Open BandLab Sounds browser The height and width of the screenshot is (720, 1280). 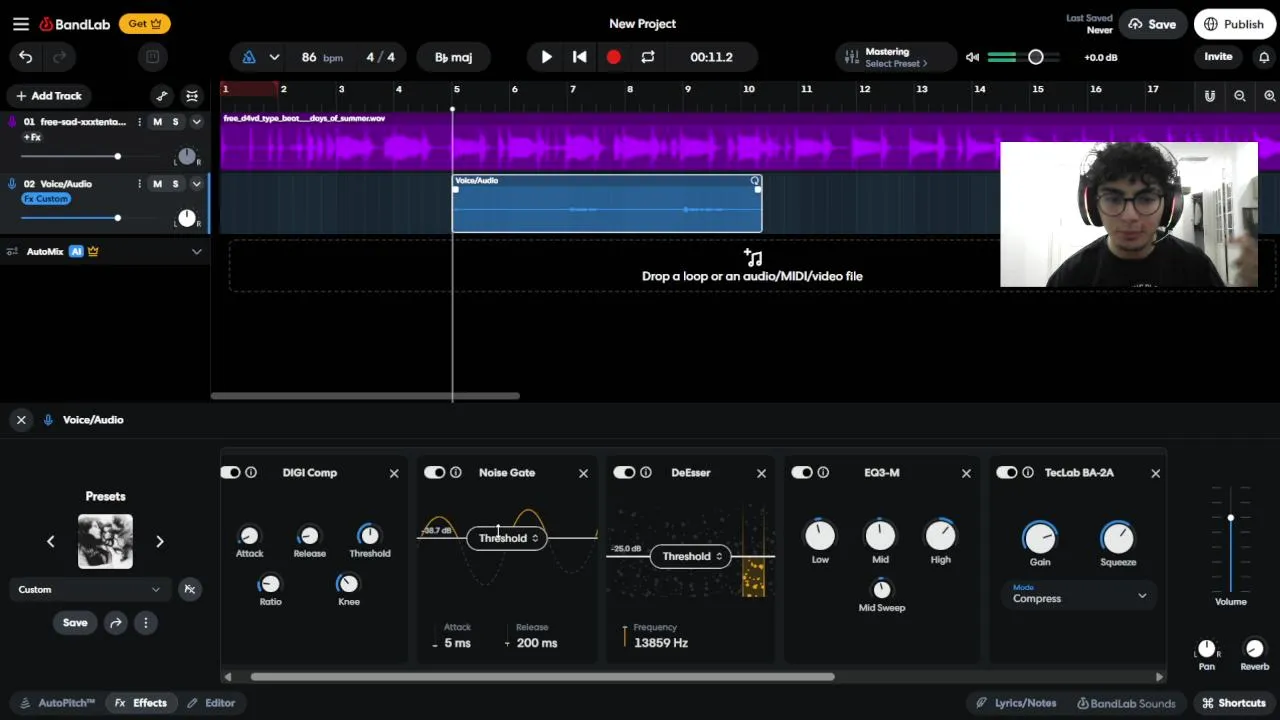pos(1129,703)
